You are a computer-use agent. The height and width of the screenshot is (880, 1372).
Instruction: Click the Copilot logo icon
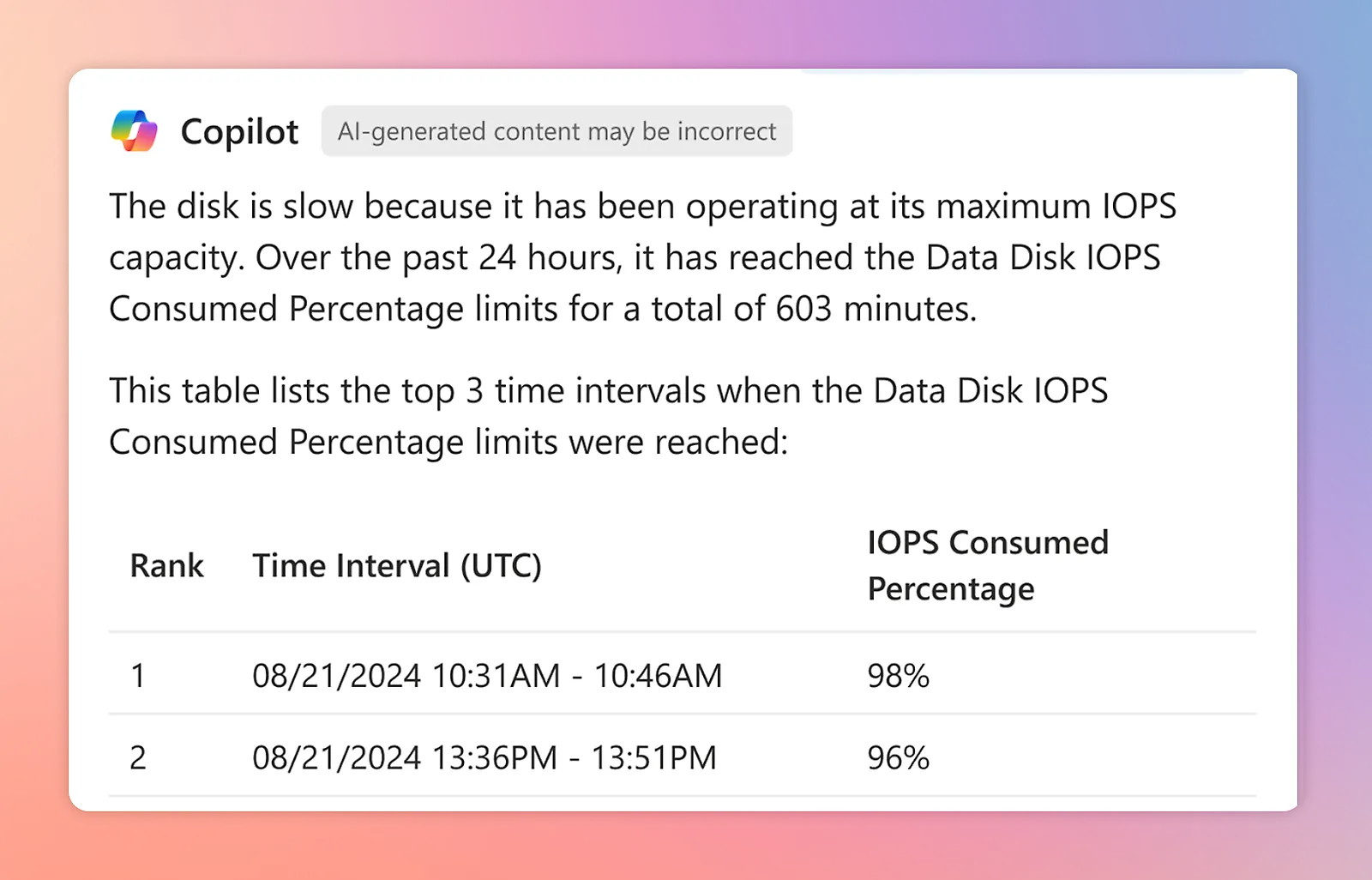(135, 131)
